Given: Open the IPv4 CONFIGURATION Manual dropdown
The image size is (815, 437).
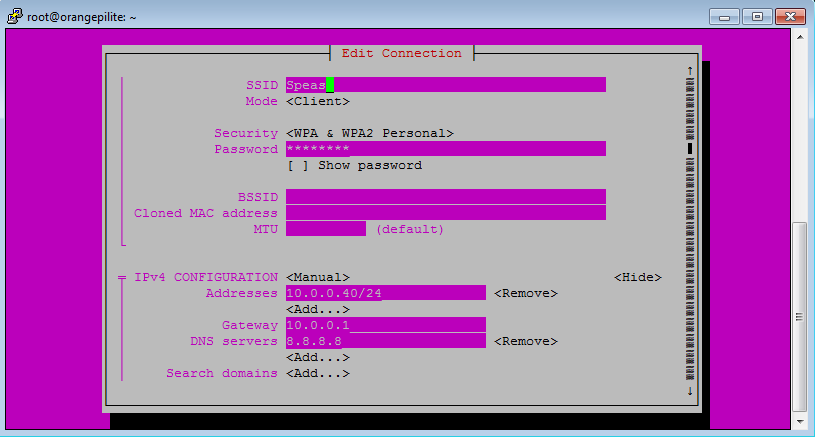Looking at the screenshot, I should click(318, 277).
